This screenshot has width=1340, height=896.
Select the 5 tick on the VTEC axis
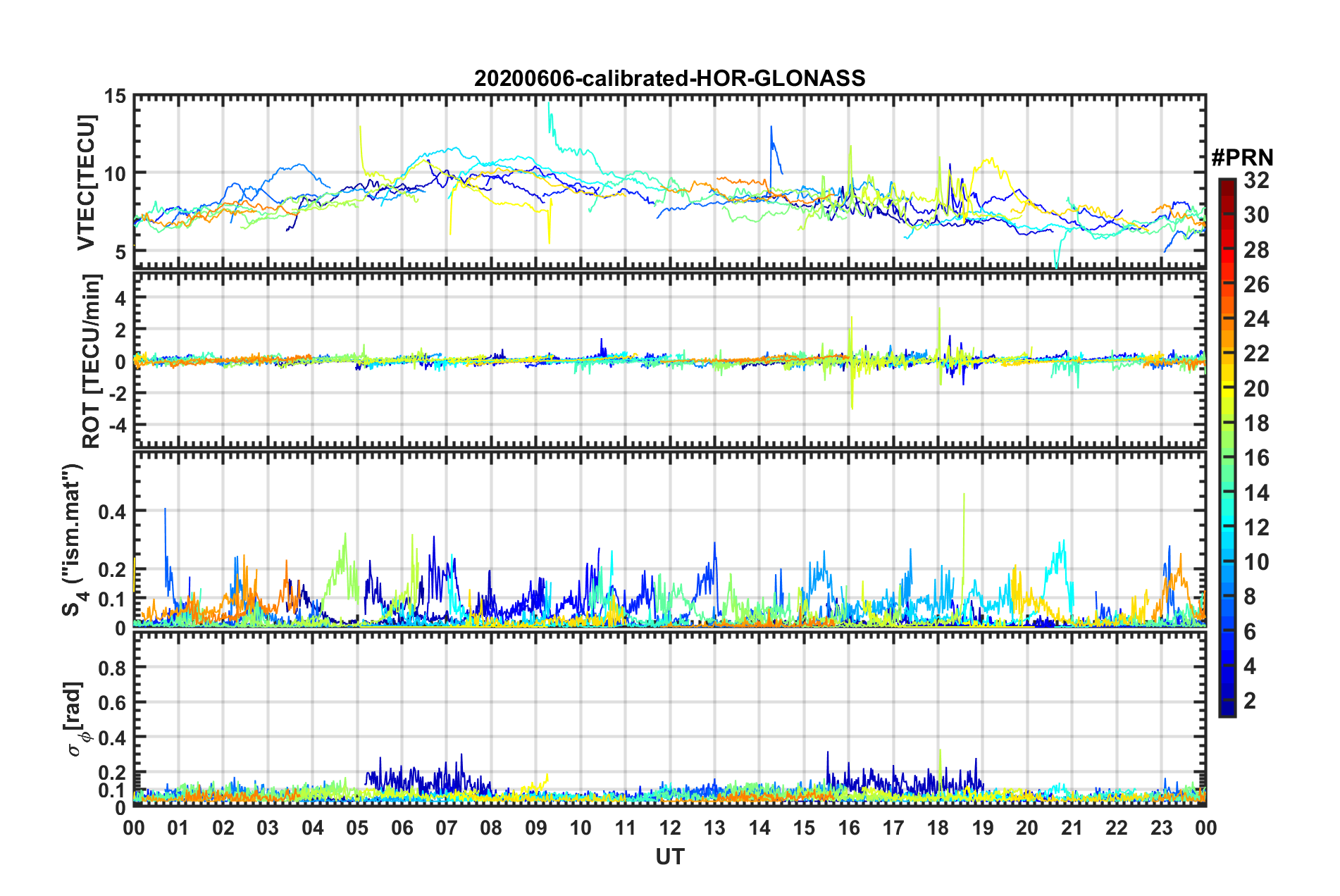point(120,252)
